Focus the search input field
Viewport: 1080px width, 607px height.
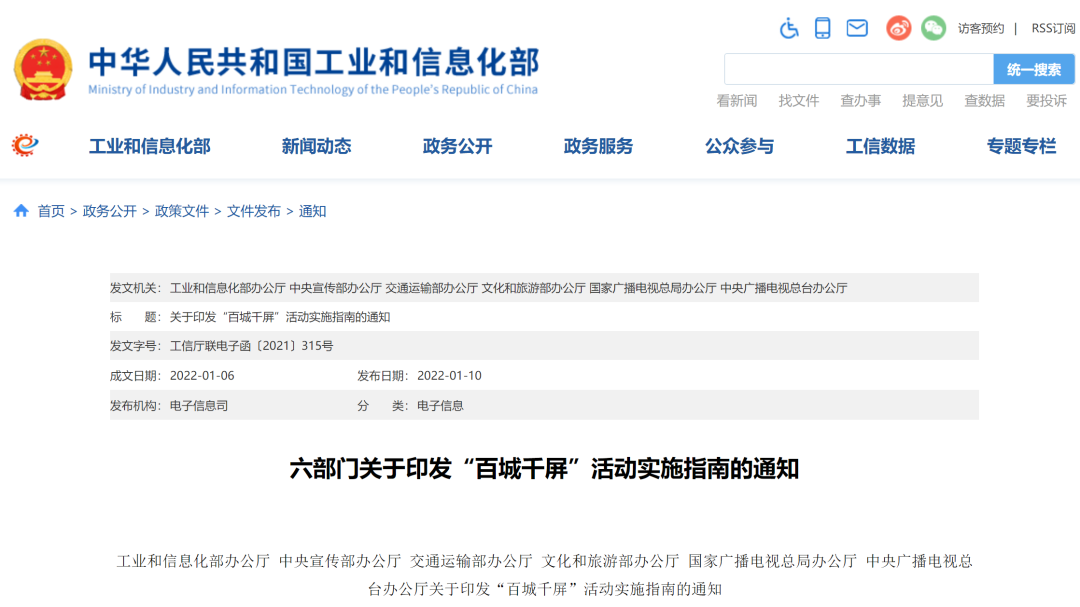coord(858,69)
